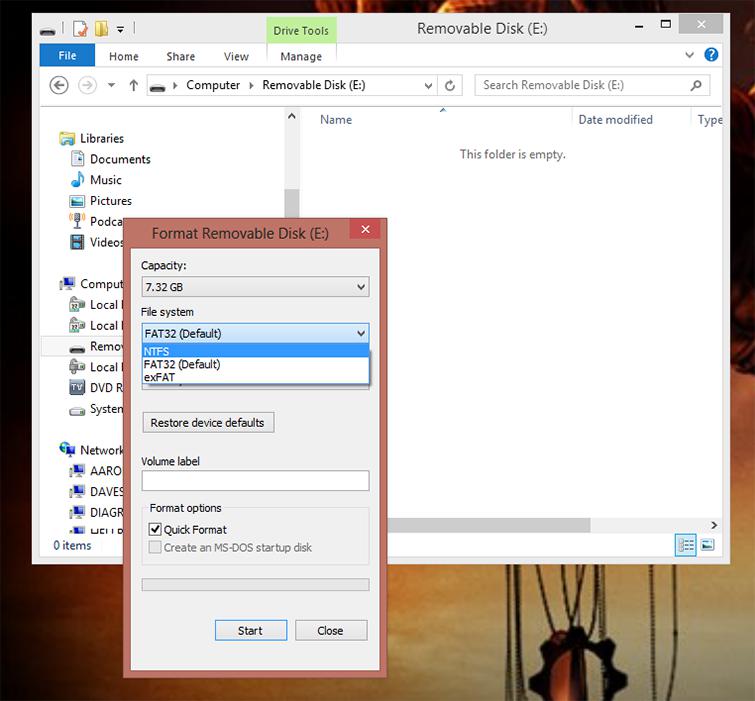755x701 pixels.
Task: Click into the Volume label field
Action: pos(255,480)
